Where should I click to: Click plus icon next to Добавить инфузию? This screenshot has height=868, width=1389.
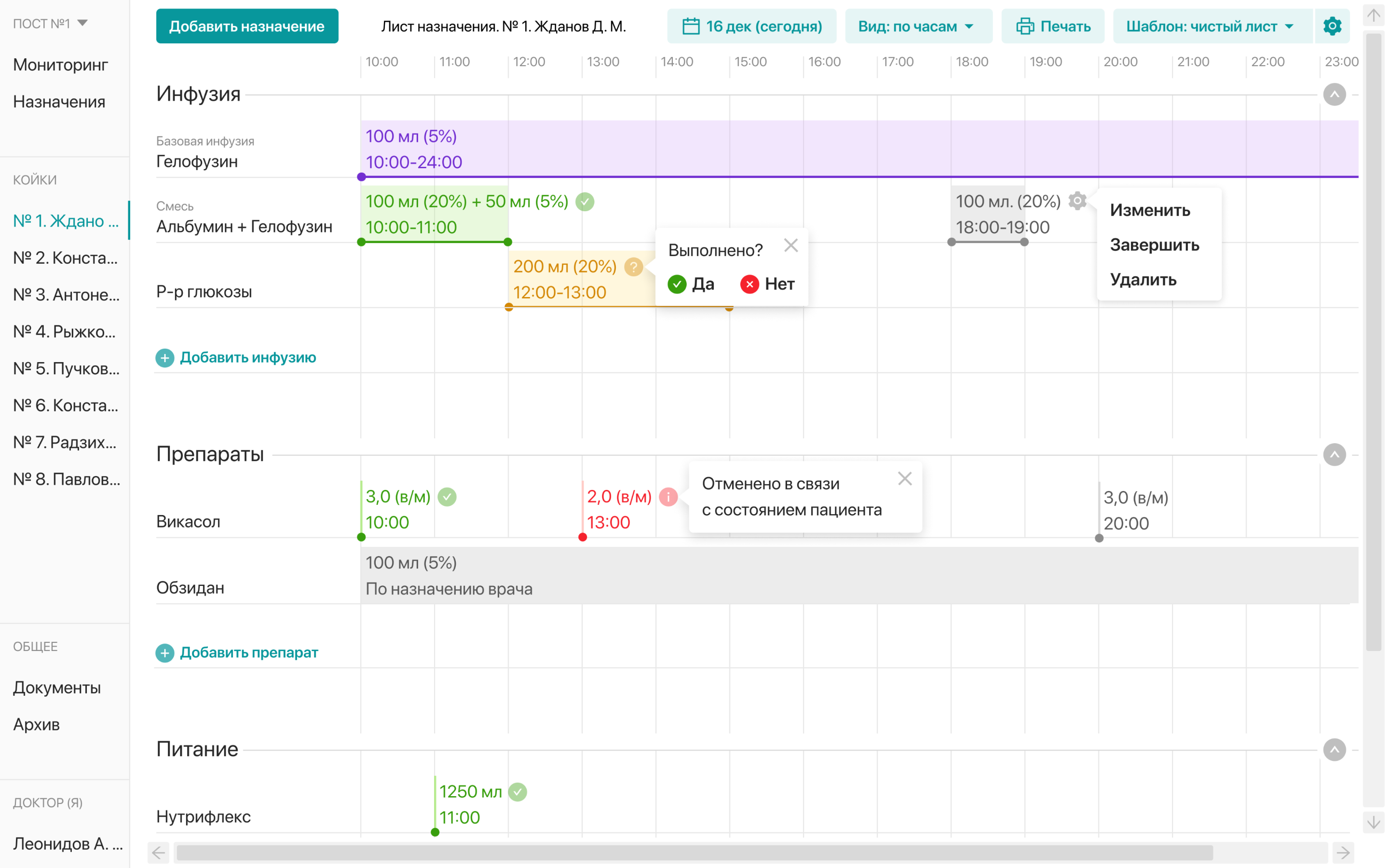coord(165,358)
